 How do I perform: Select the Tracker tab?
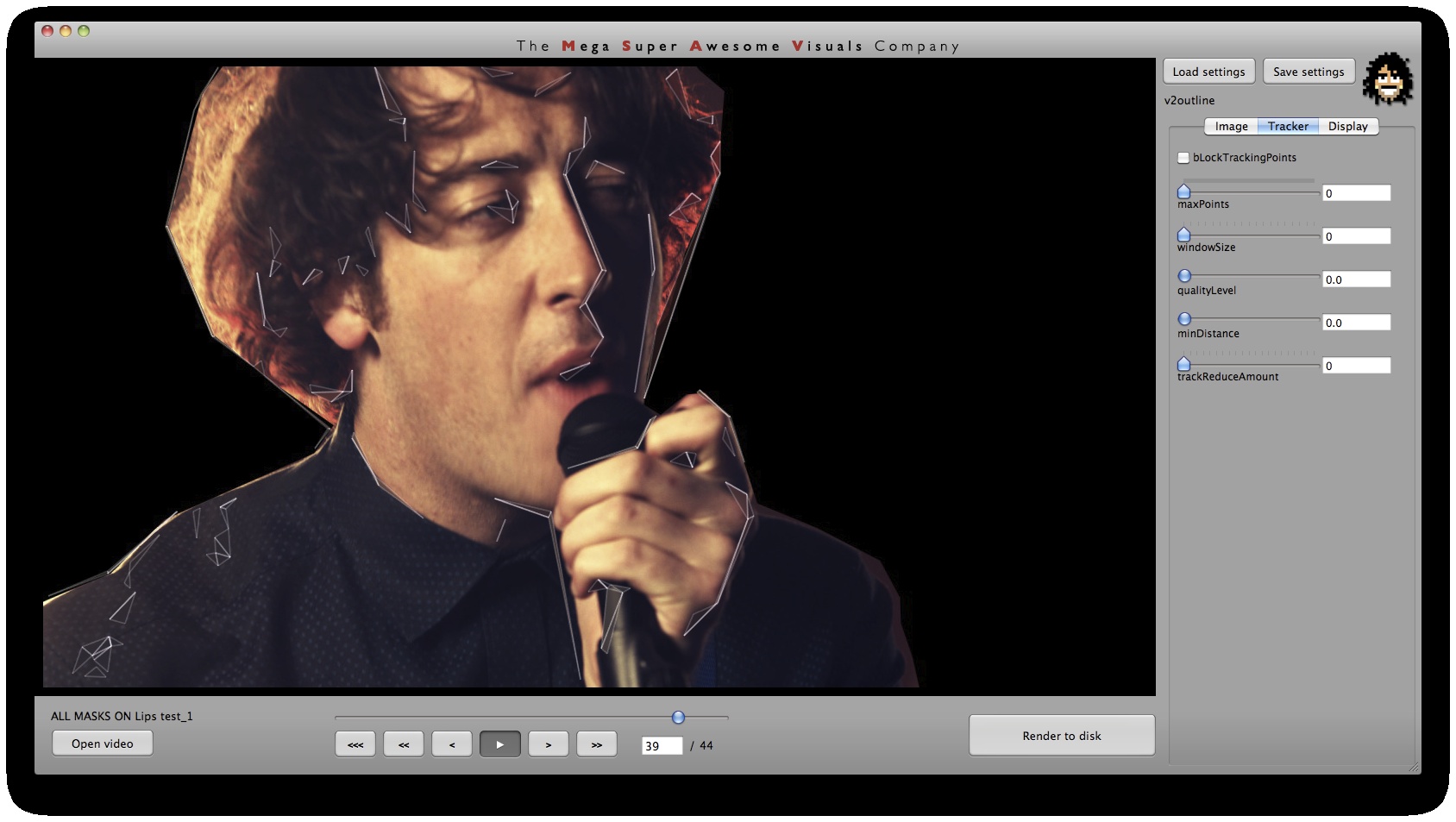[1288, 126]
